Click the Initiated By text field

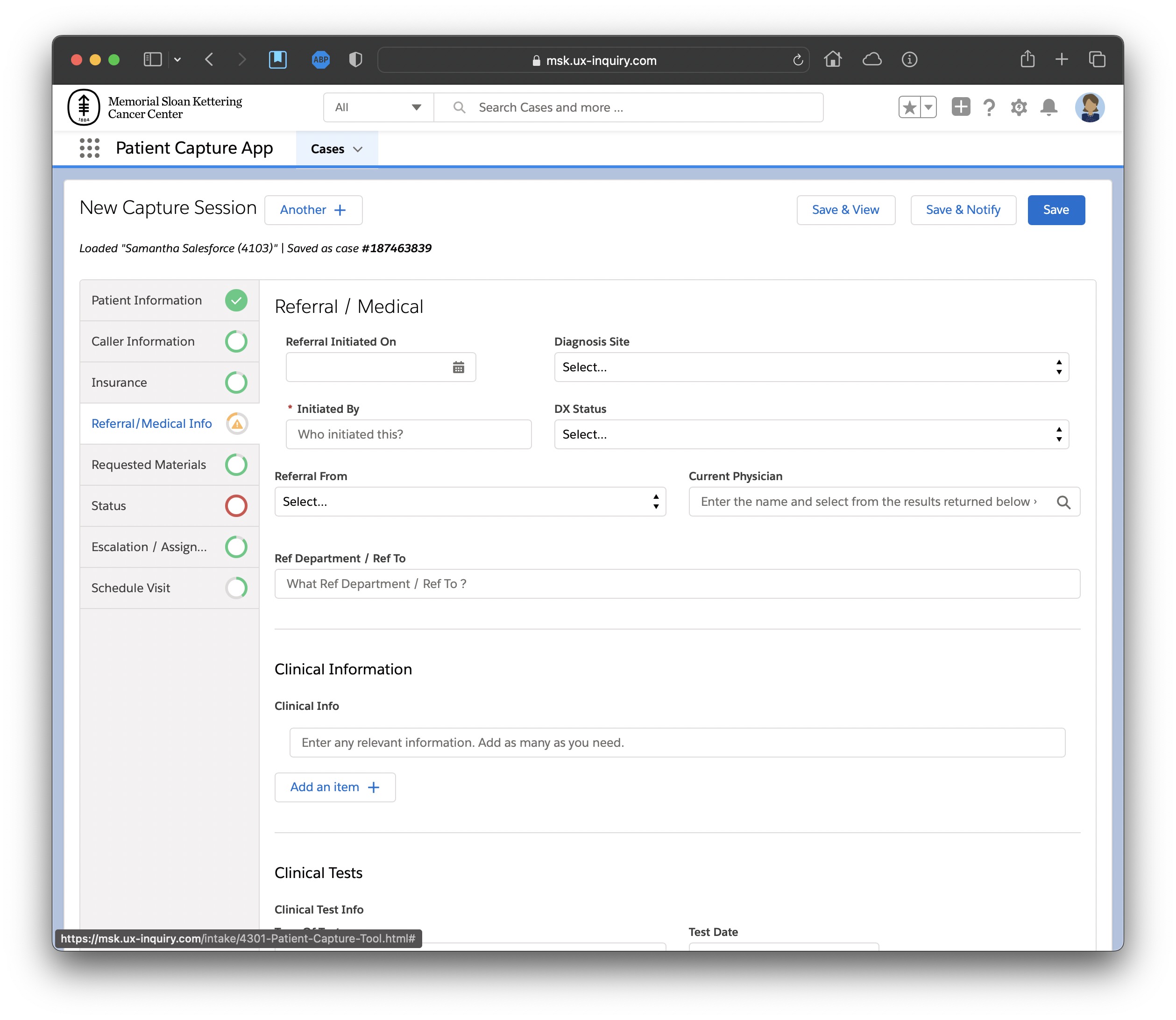(x=409, y=434)
